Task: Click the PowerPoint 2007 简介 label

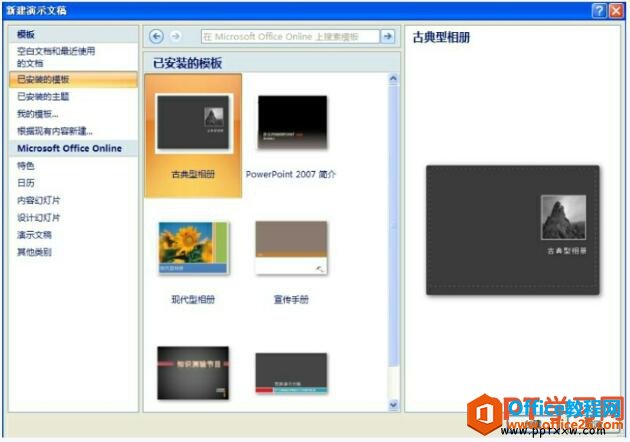Action: pyautogui.click(x=290, y=174)
